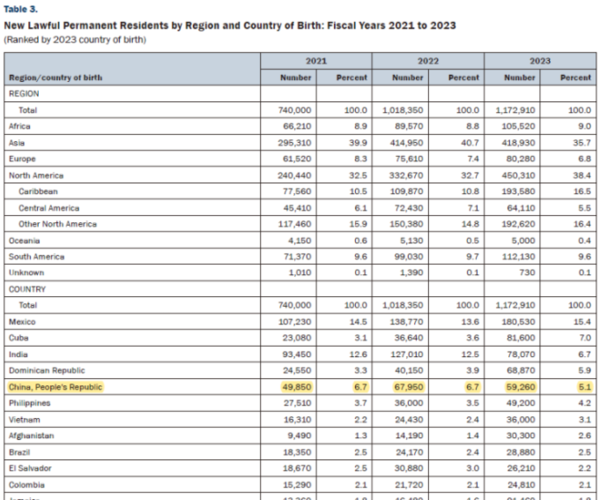Select the Total 2023 number under REGION
The image size is (600, 500).
coord(515,110)
